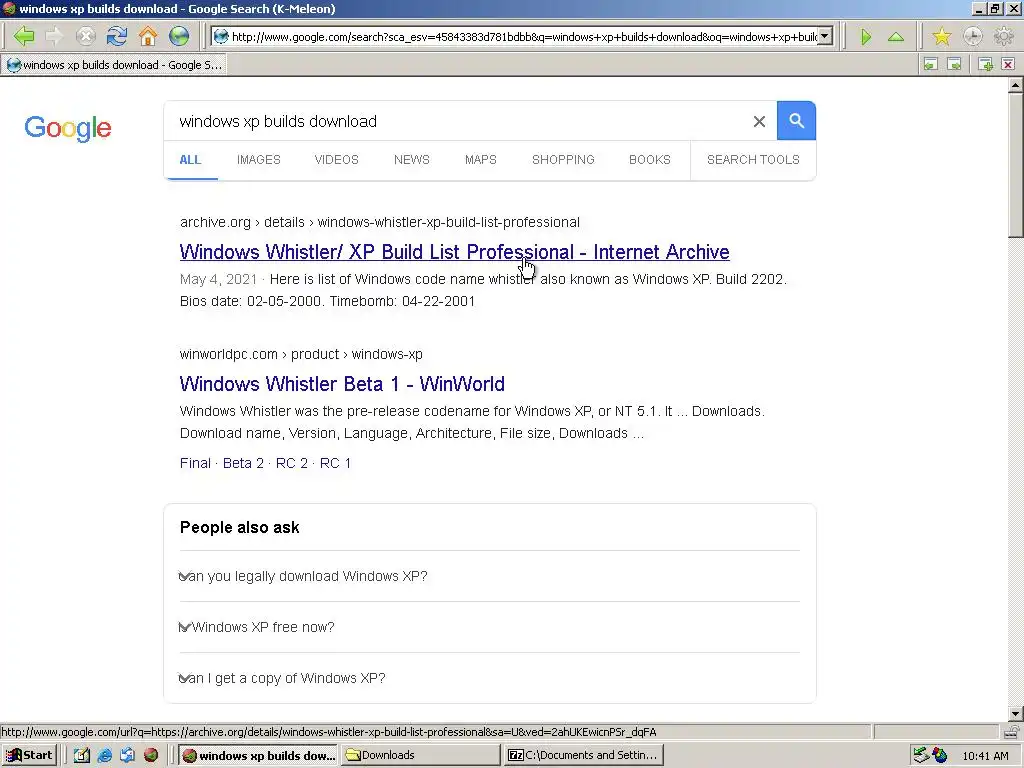Image resolution: width=1024 pixels, height=768 pixels.
Task: Open Preferences with the gear icon
Action: pyautogui.click(x=1003, y=37)
